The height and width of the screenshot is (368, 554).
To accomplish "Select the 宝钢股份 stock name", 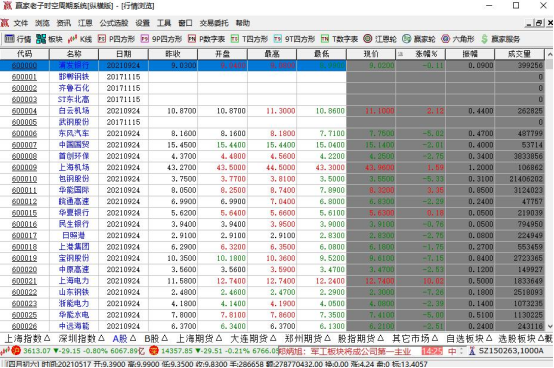I will (x=74, y=258).
